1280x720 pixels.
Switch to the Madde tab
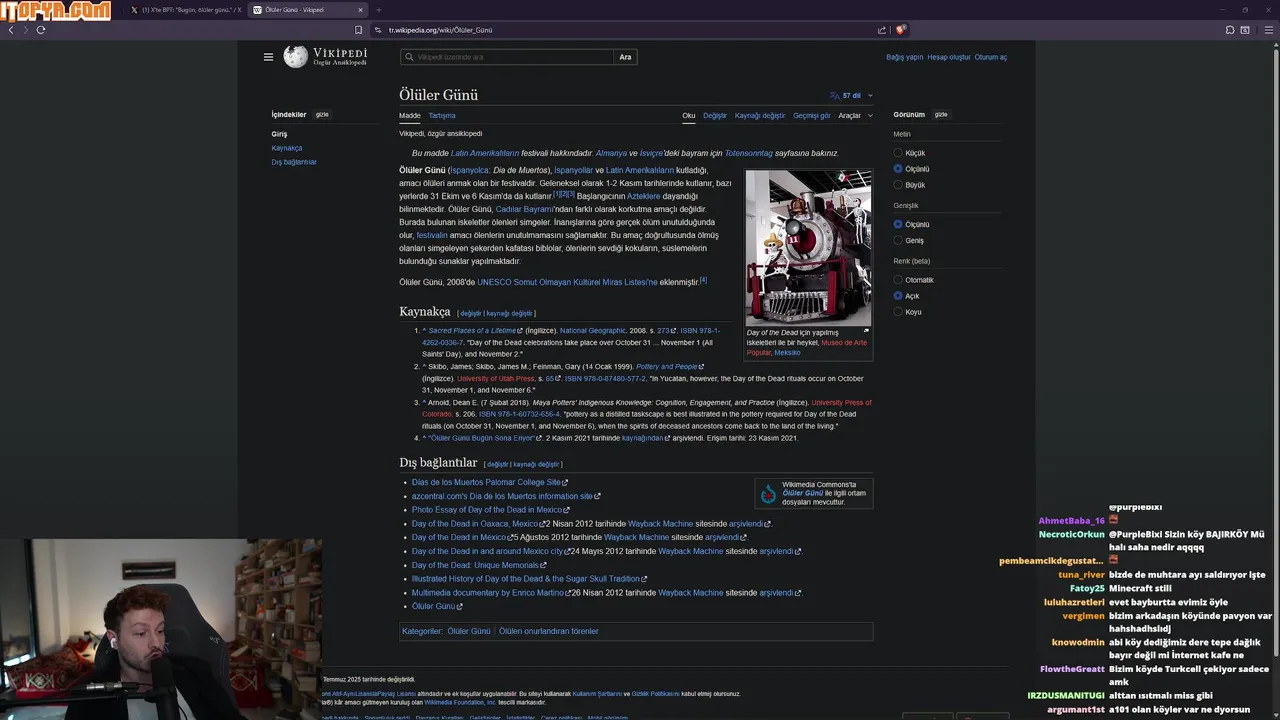click(x=410, y=116)
